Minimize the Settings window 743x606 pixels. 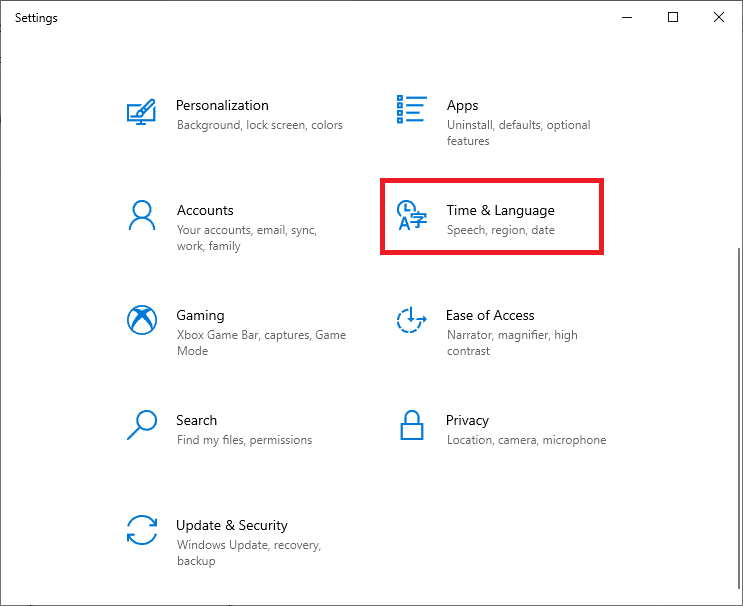[x=627, y=17]
